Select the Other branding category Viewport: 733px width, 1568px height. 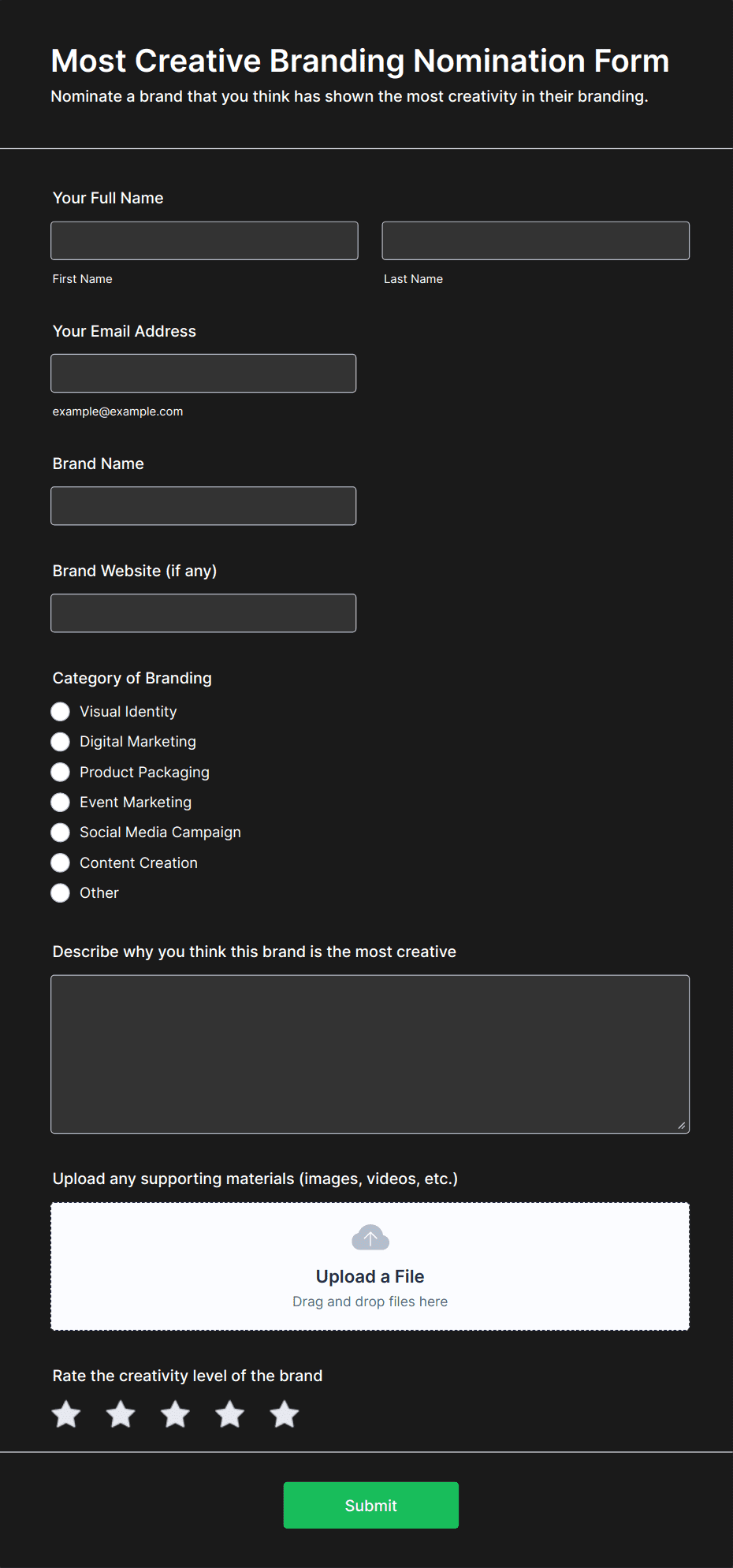[x=60, y=892]
